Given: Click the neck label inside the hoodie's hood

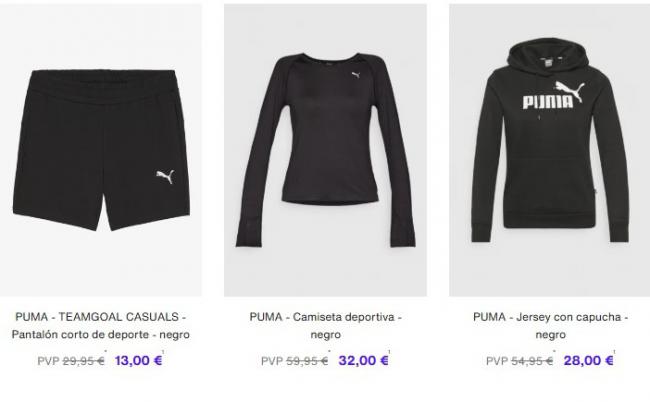Looking at the screenshot, I should click(548, 62).
